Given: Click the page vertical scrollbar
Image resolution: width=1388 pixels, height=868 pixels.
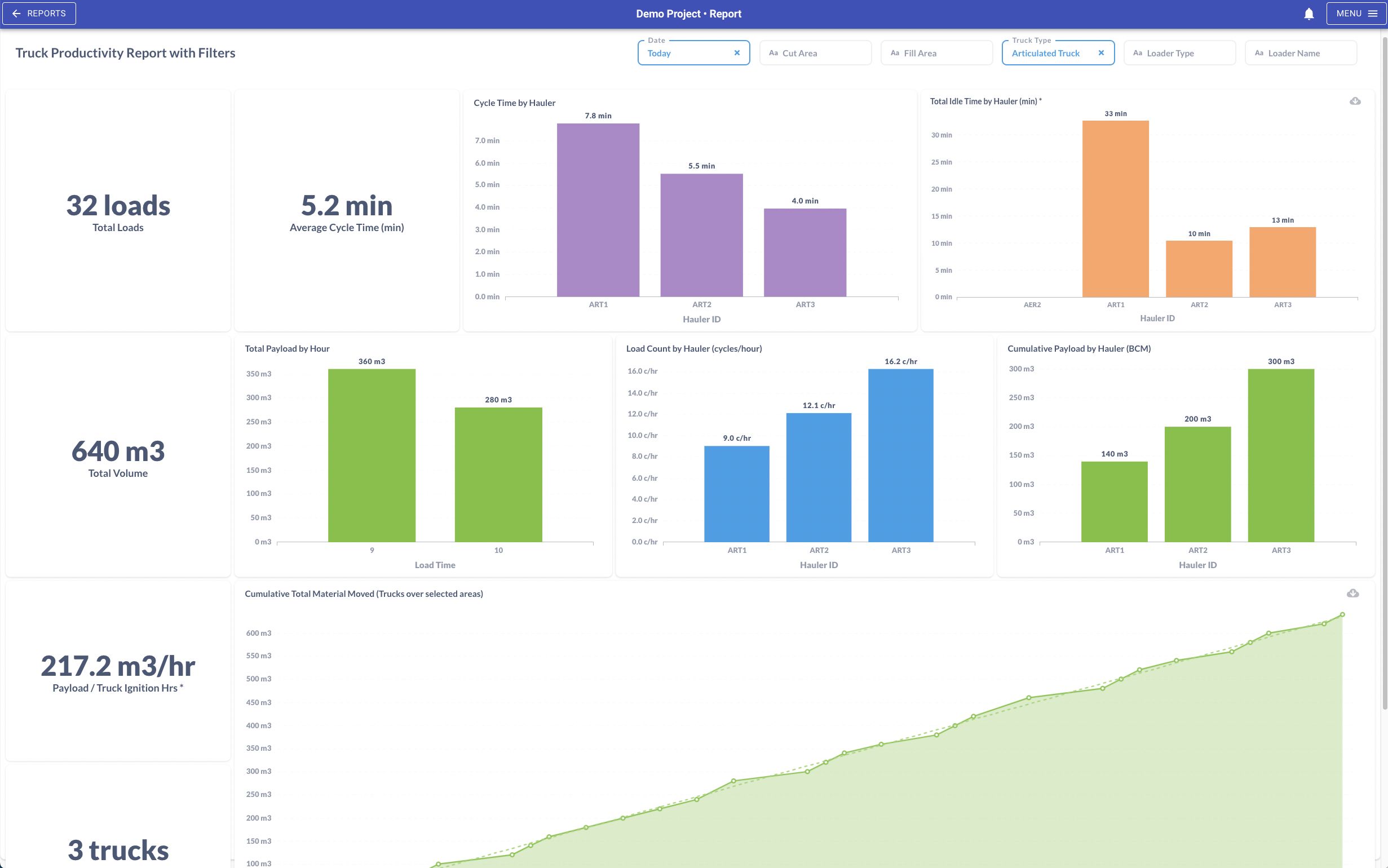Looking at the screenshot, I should coord(1385,373).
